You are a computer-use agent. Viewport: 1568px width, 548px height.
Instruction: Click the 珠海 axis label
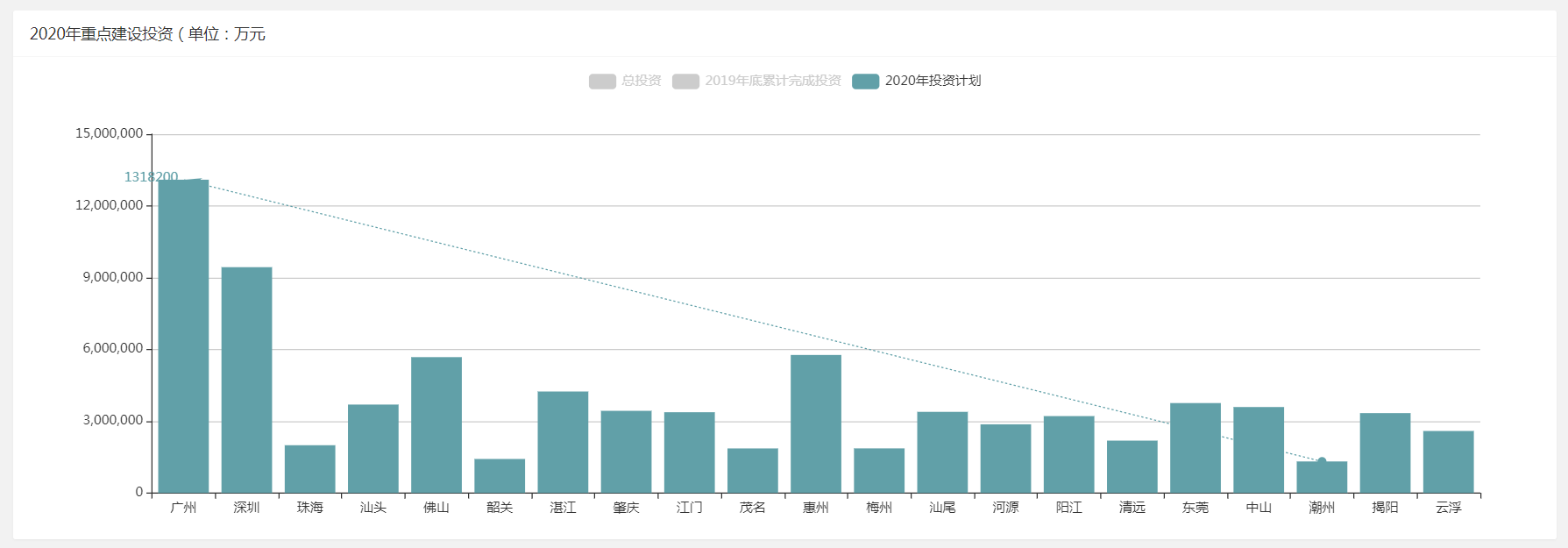tap(309, 508)
